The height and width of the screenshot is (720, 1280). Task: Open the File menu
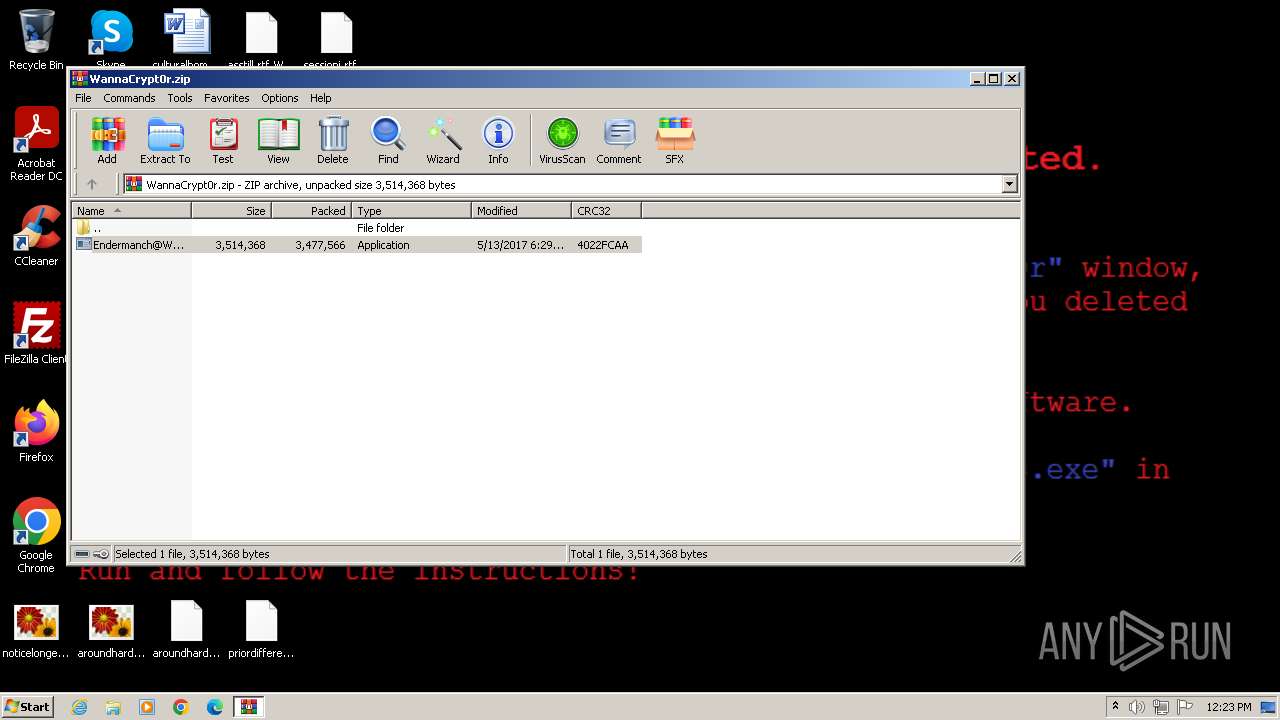(83, 98)
